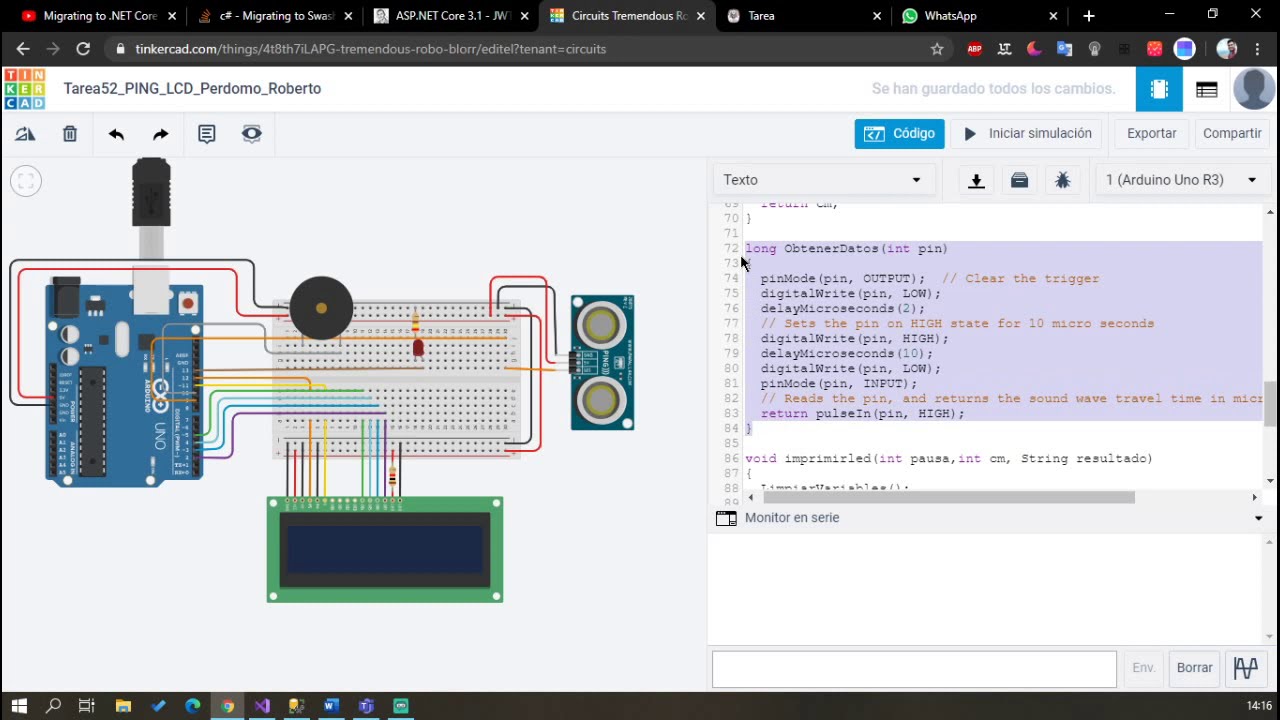Undo the last action
Screen dimensions: 1280x720
116,134
